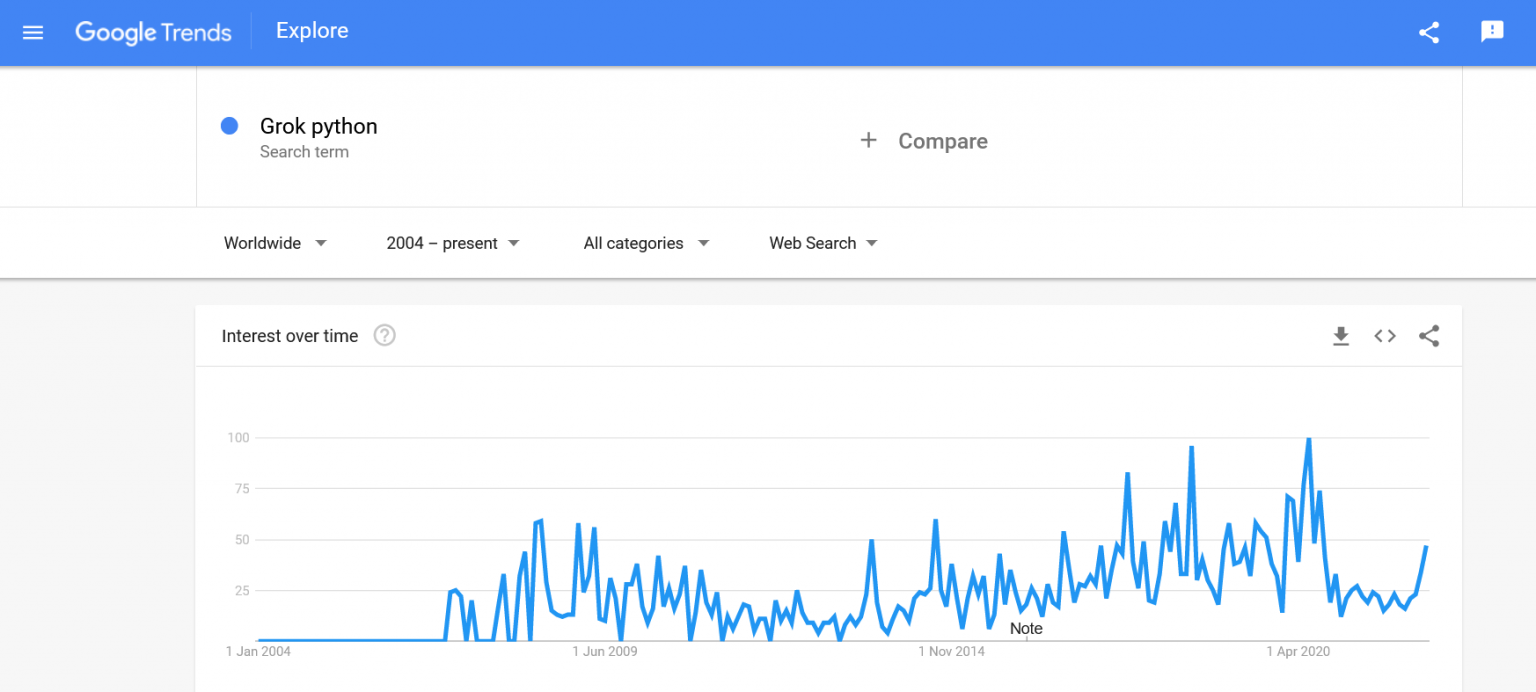1536x692 pixels.
Task: Click the 1 Jun 2009 axis label
Action: click(x=605, y=652)
